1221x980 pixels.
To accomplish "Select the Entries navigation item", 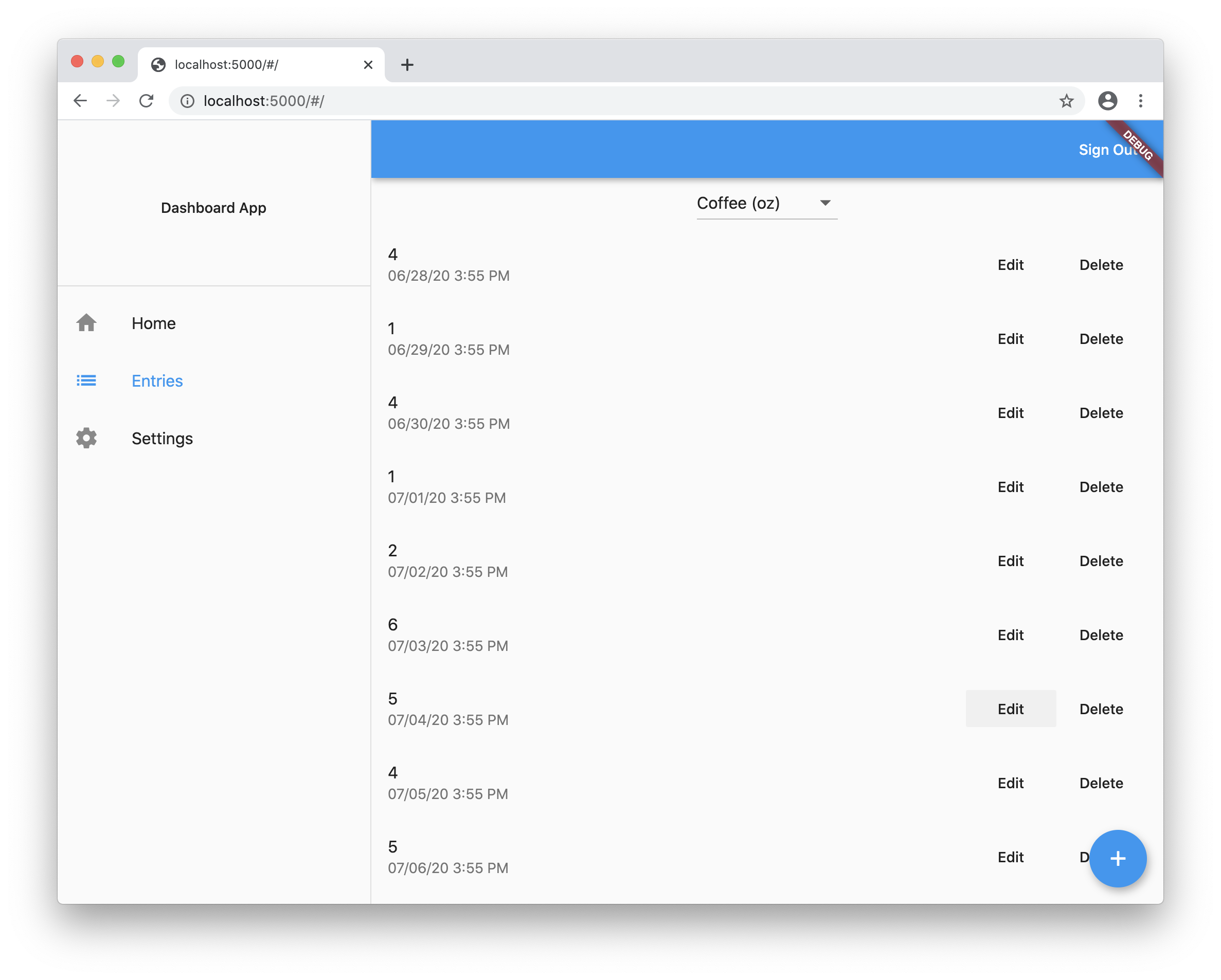I will pyautogui.click(x=214, y=380).
